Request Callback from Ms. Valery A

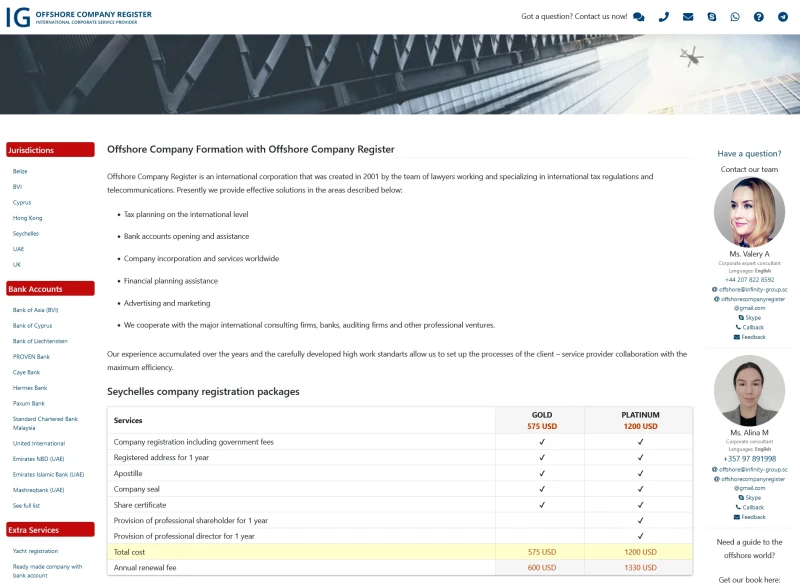point(752,327)
